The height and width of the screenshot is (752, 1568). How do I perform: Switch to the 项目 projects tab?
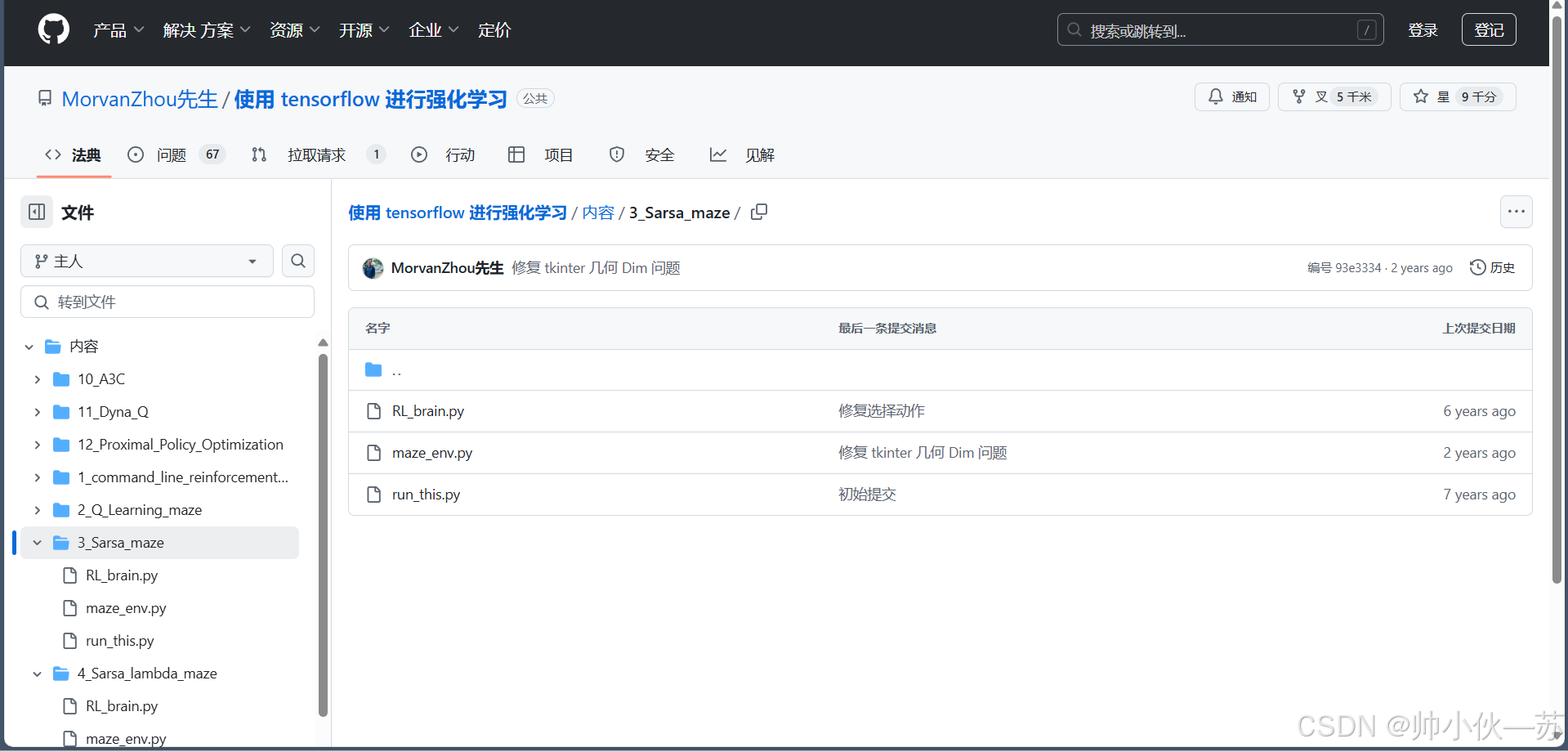541,154
